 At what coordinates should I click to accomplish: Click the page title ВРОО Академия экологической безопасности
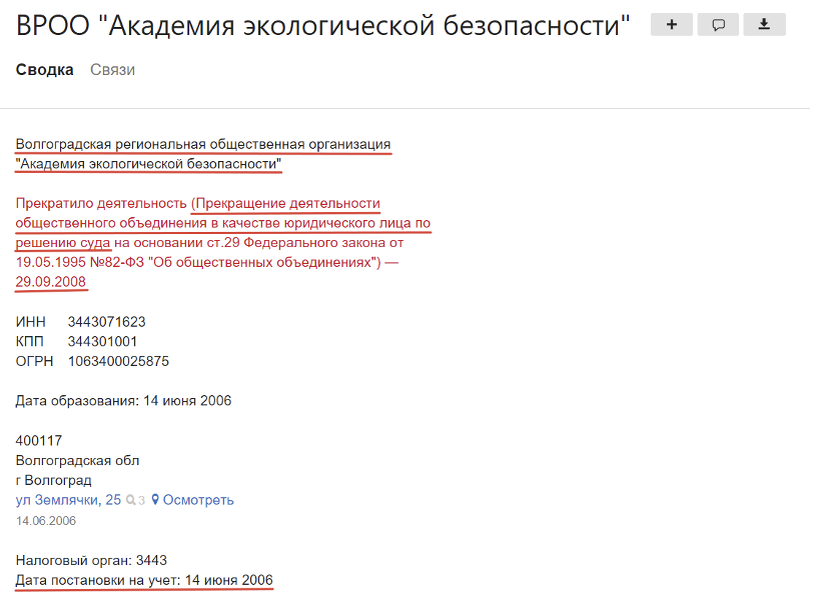coord(323,25)
